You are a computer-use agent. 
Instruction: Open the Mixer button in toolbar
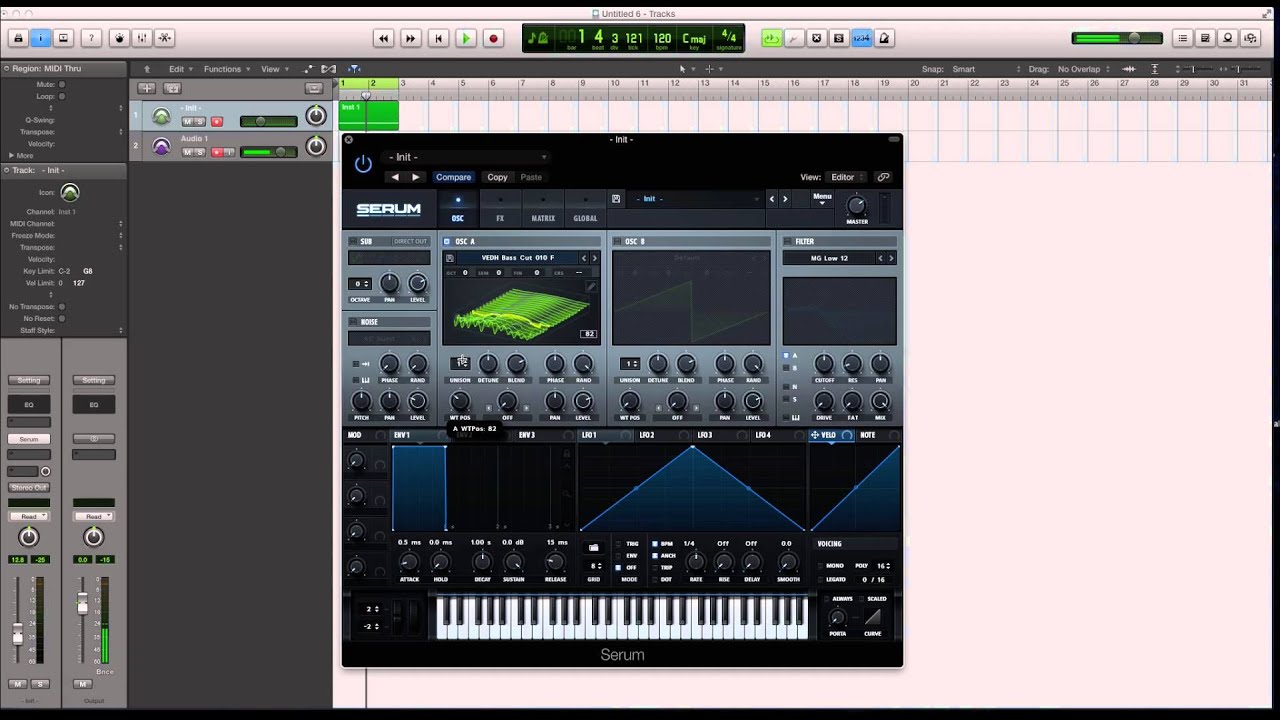(142, 38)
